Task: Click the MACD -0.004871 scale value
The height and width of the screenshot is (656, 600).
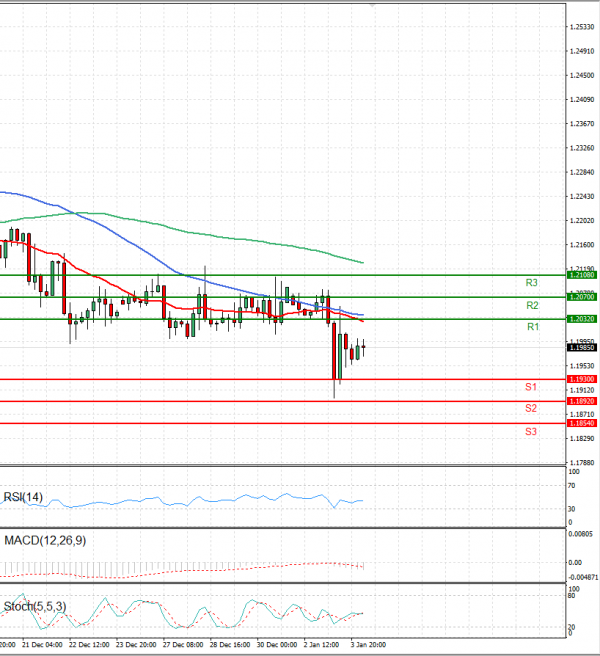Action: 583,577
